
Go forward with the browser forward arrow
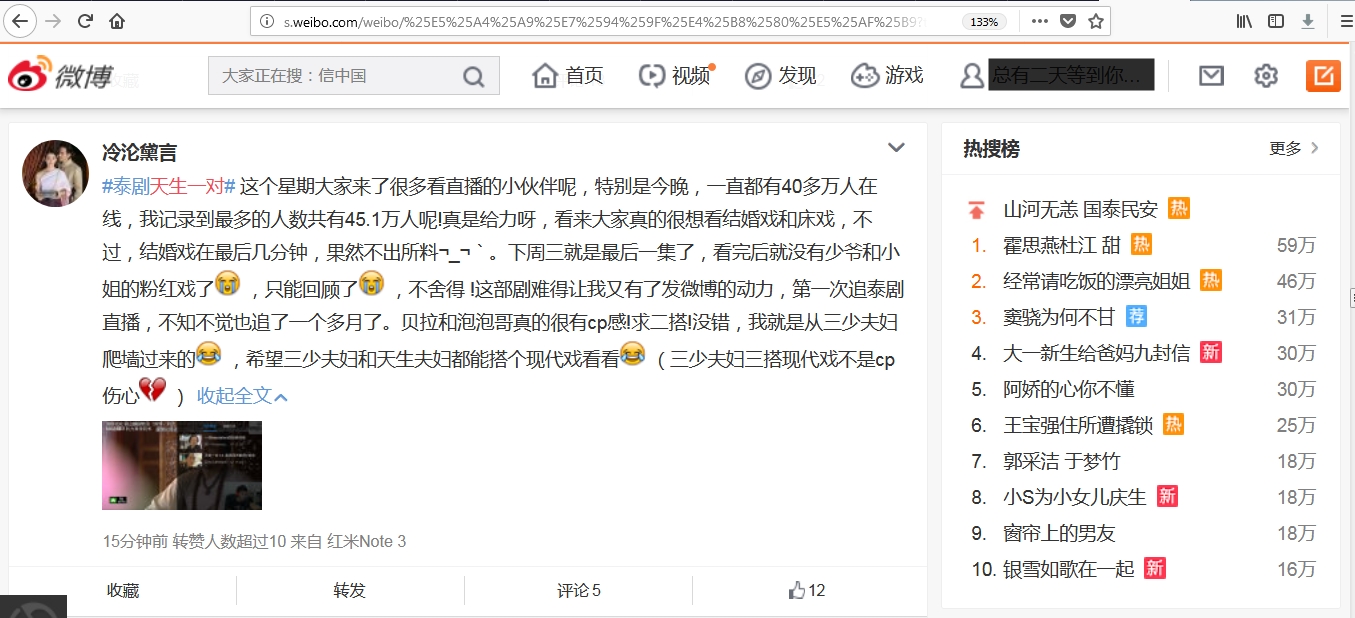[x=53, y=21]
